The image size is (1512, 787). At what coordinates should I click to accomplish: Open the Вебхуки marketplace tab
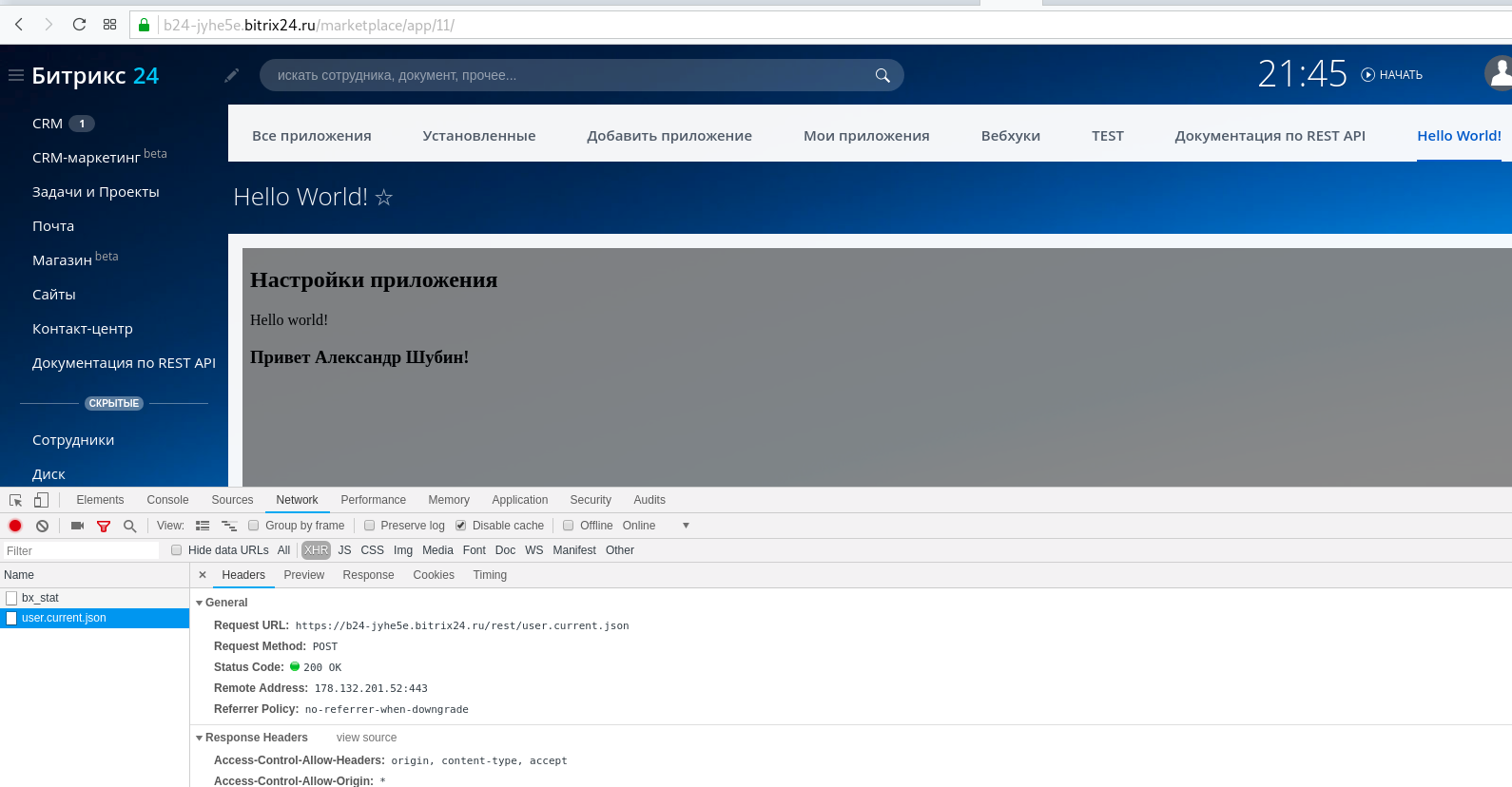(1010, 136)
